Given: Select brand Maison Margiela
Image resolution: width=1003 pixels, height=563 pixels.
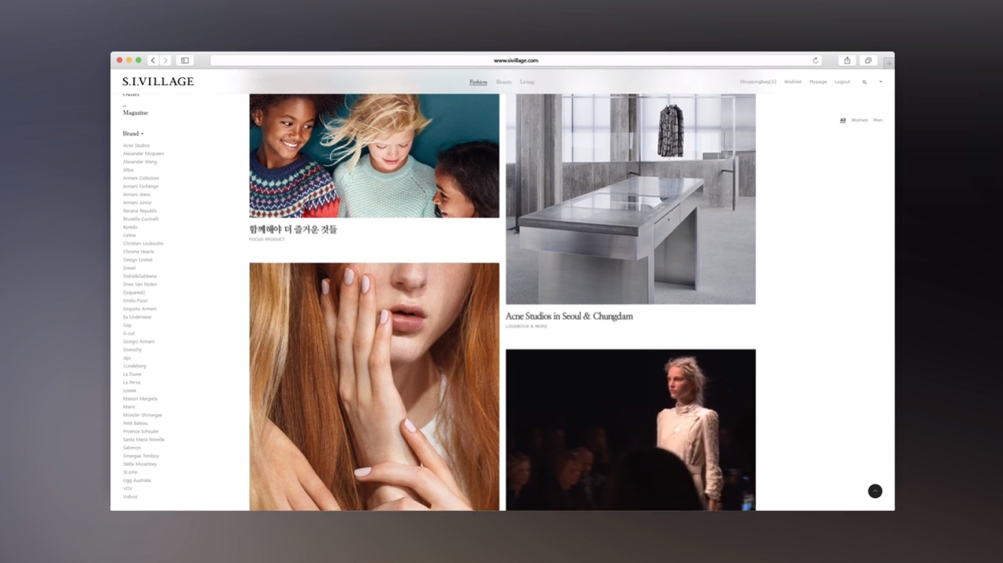Looking at the screenshot, I should point(140,399).
